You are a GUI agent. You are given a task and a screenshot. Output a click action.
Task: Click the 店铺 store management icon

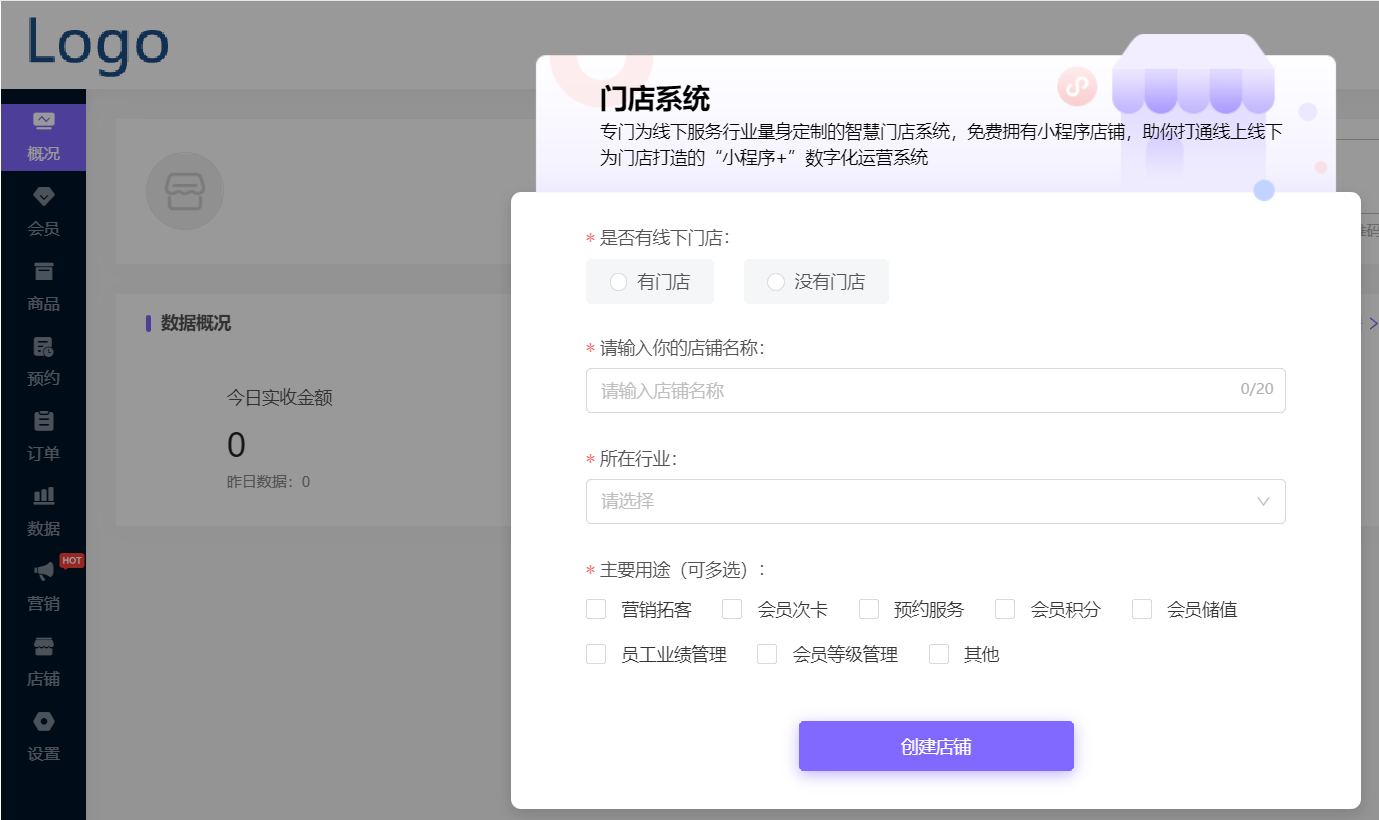pos(43,660)
